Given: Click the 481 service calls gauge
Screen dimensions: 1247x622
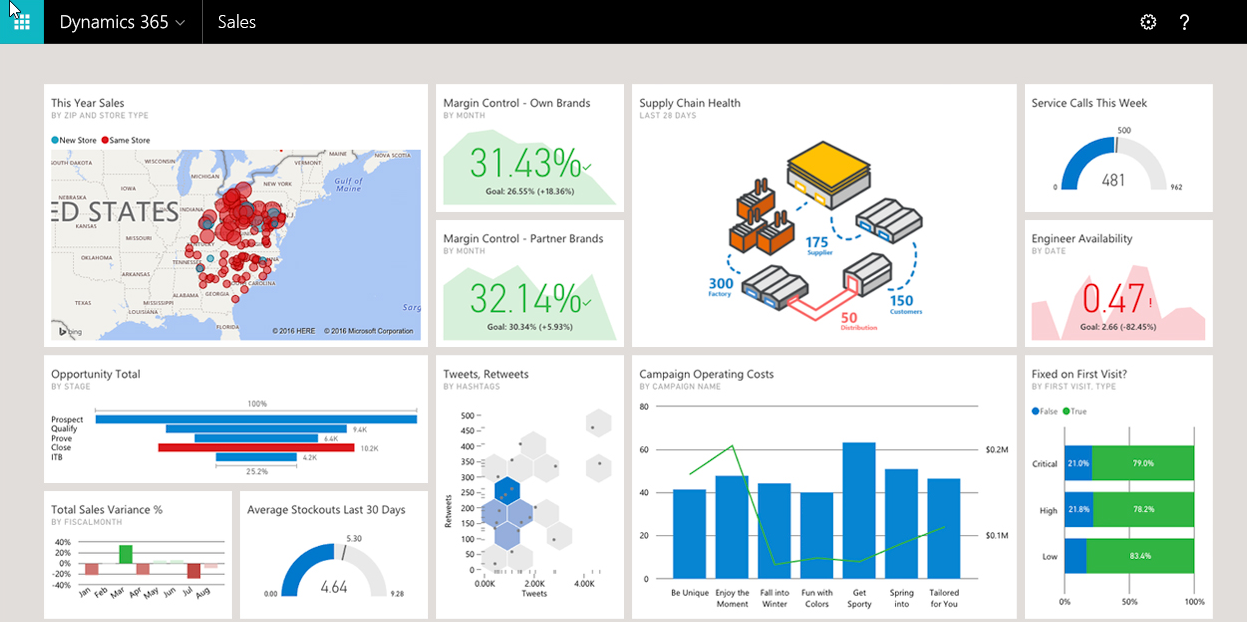Looking at the screenshot, I should (1112, 163).
